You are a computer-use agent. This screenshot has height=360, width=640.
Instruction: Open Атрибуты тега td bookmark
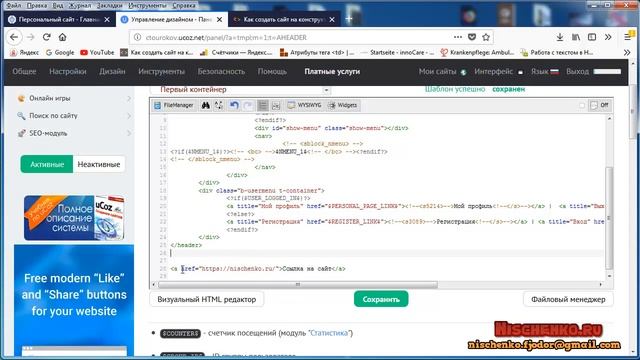(x=317, y=53)
